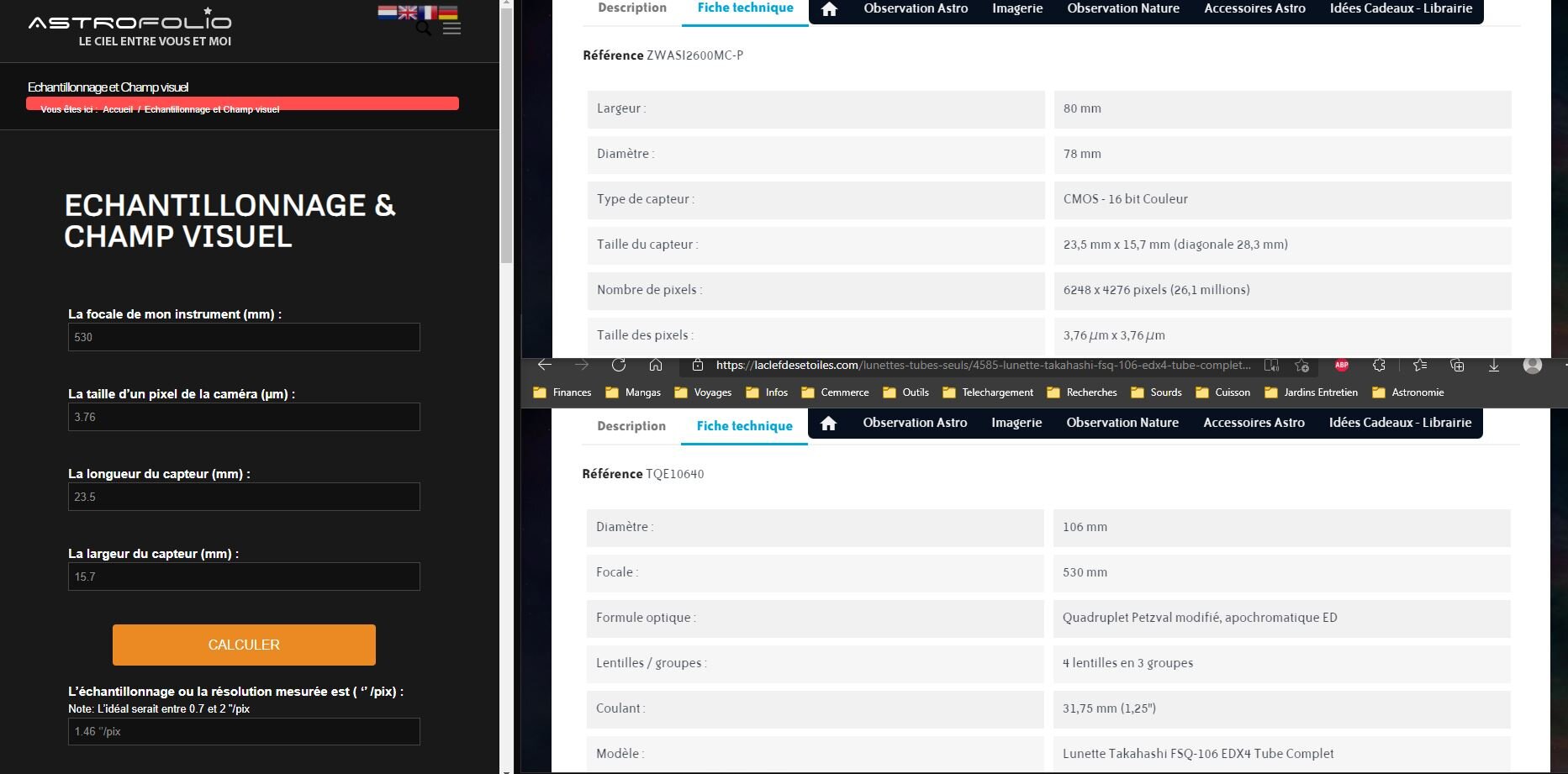Click the 23,5 mm x 15,7 mm sensor size value
1568x774 pixels.
click(x=1175, y=245)
